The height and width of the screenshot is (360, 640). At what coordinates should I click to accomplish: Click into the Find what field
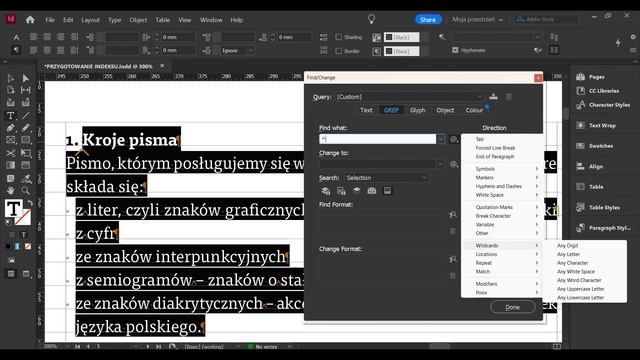click(378, 139)
